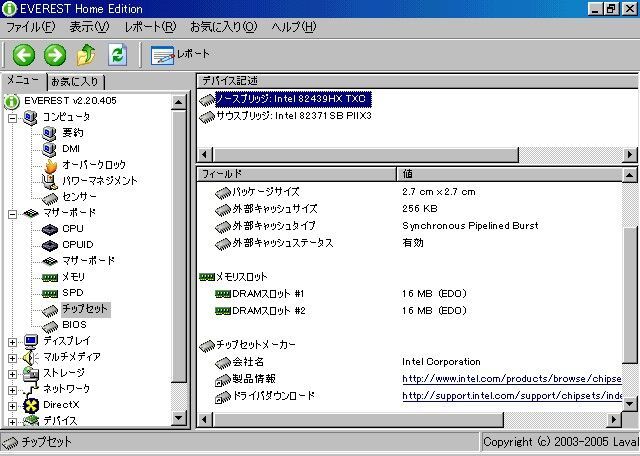Click the マルチメディア speaker icon
640x456 pixels.
pos(30,358)
